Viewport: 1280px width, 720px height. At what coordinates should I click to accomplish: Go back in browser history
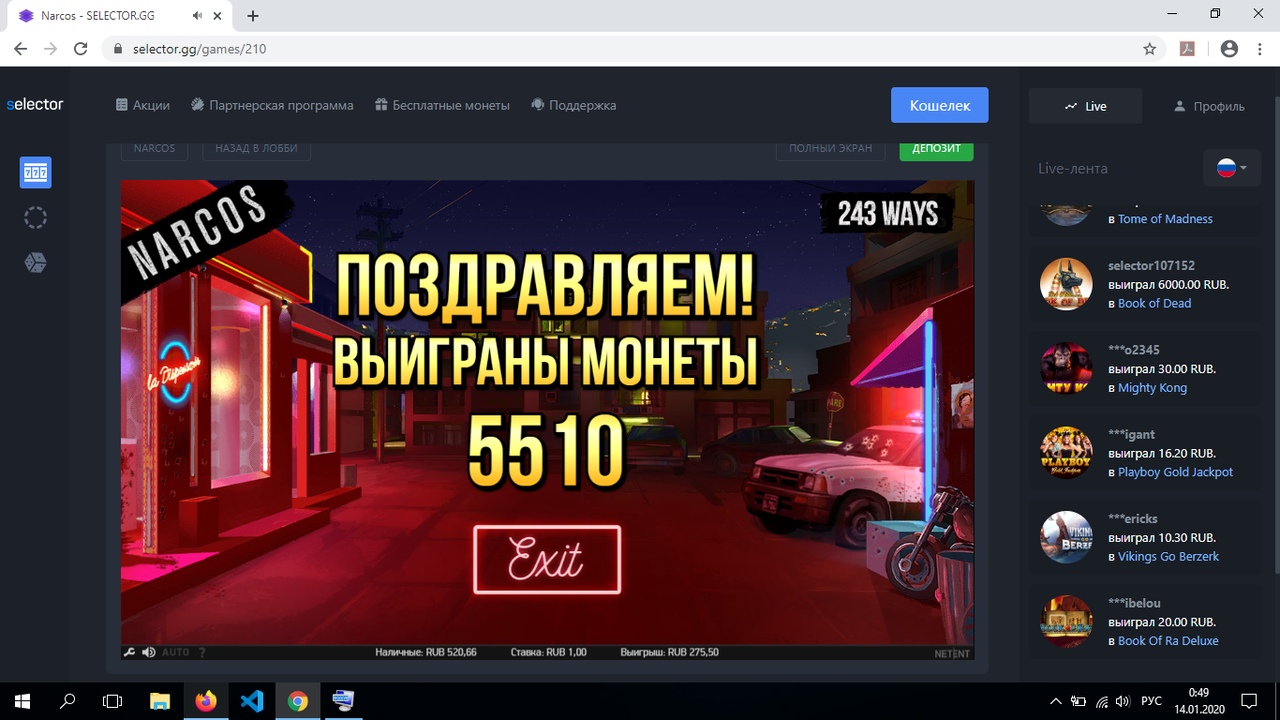20,49
